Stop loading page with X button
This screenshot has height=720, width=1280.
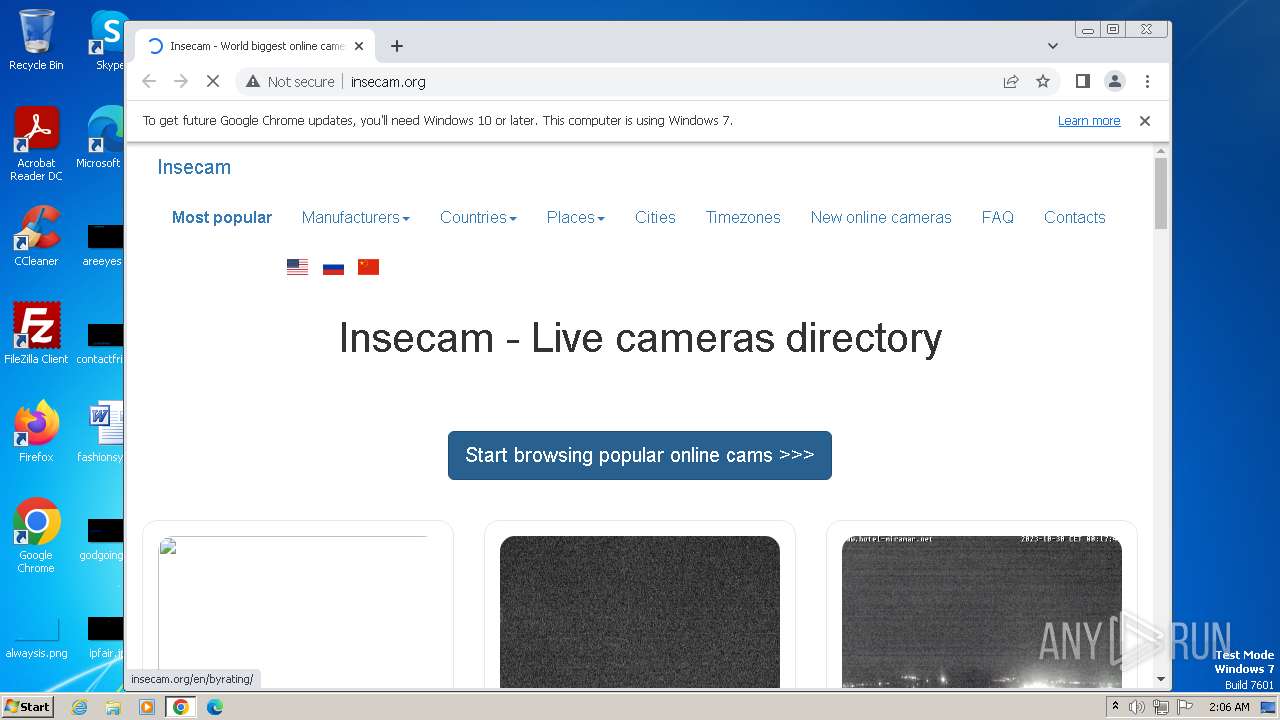[213, 82]
